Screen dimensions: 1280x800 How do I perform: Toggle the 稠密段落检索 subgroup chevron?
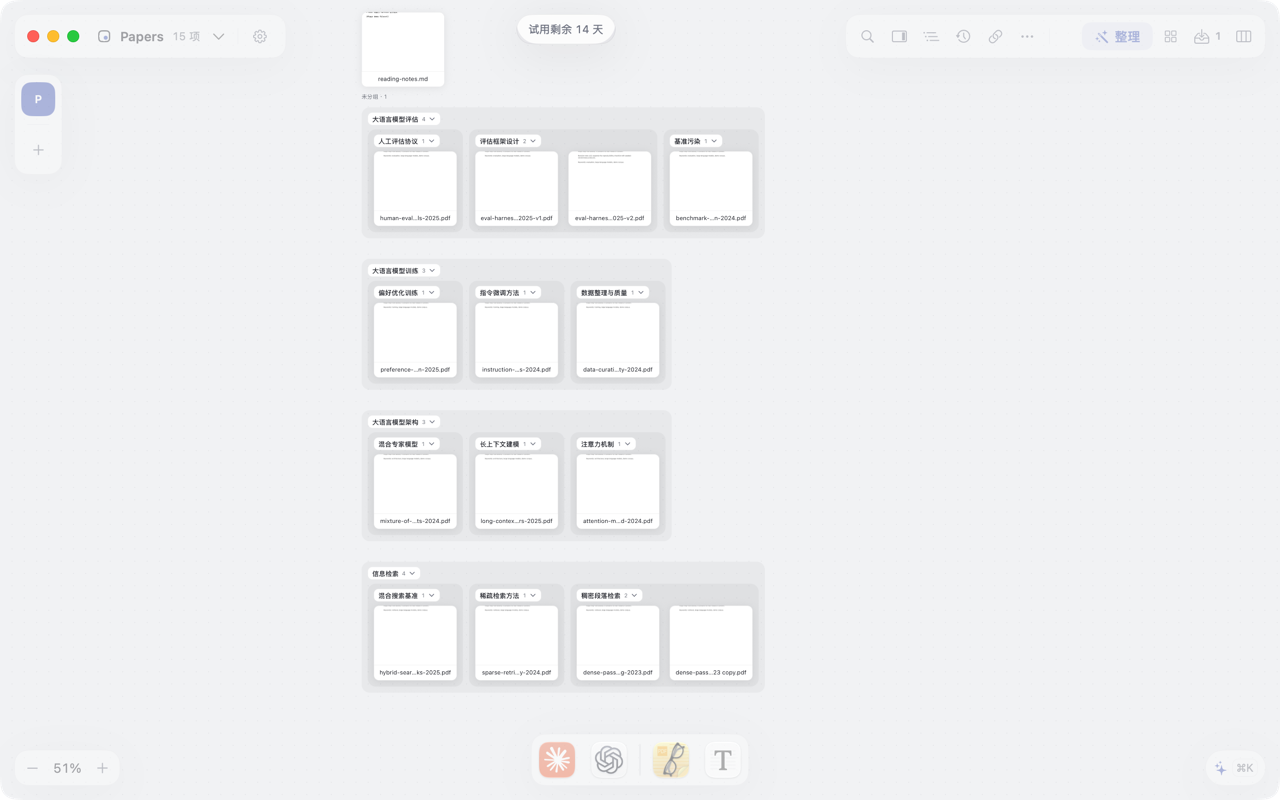click(634, 596)
